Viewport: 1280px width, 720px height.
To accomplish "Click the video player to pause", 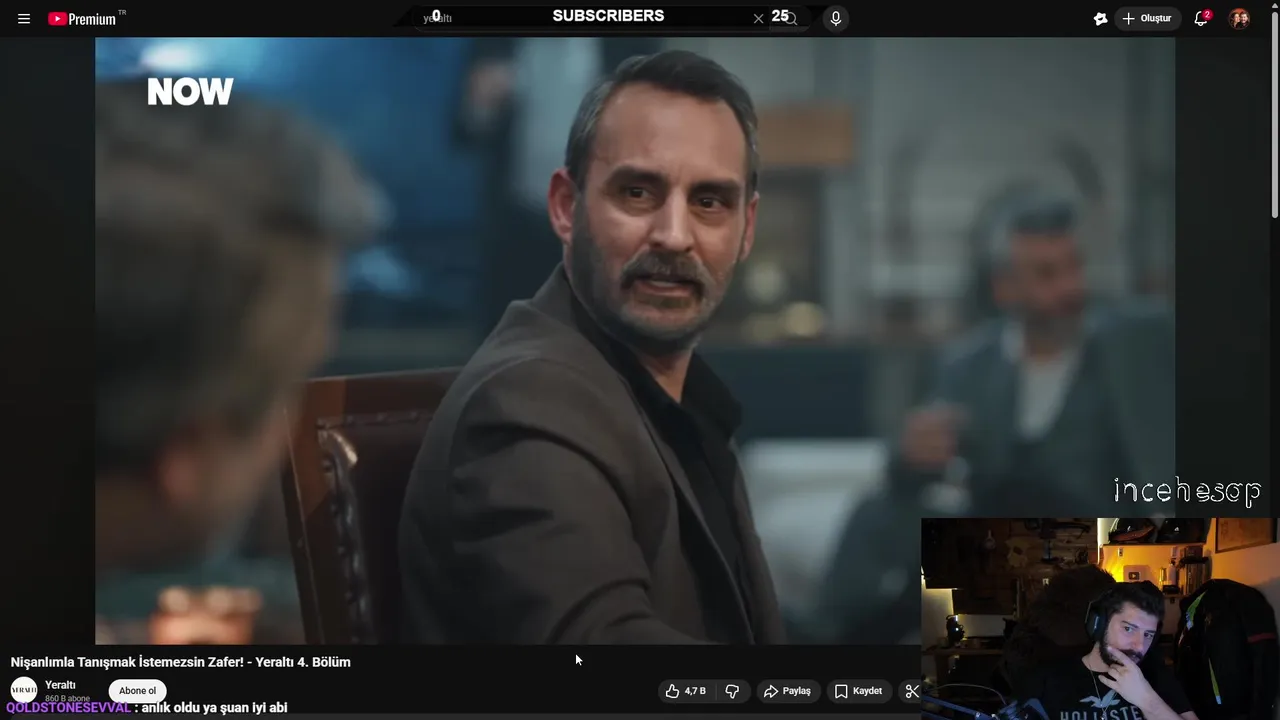I will (635, 340).
